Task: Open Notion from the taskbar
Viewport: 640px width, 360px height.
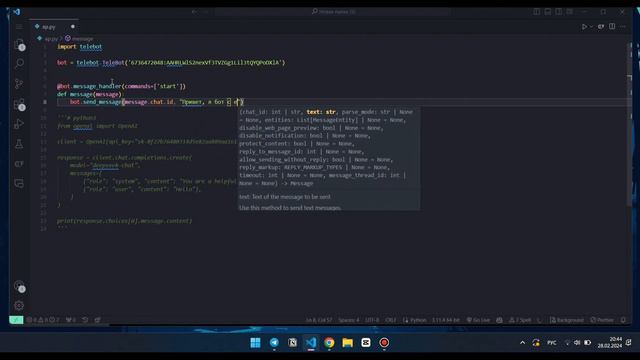Action: click(x=292, y=342)
